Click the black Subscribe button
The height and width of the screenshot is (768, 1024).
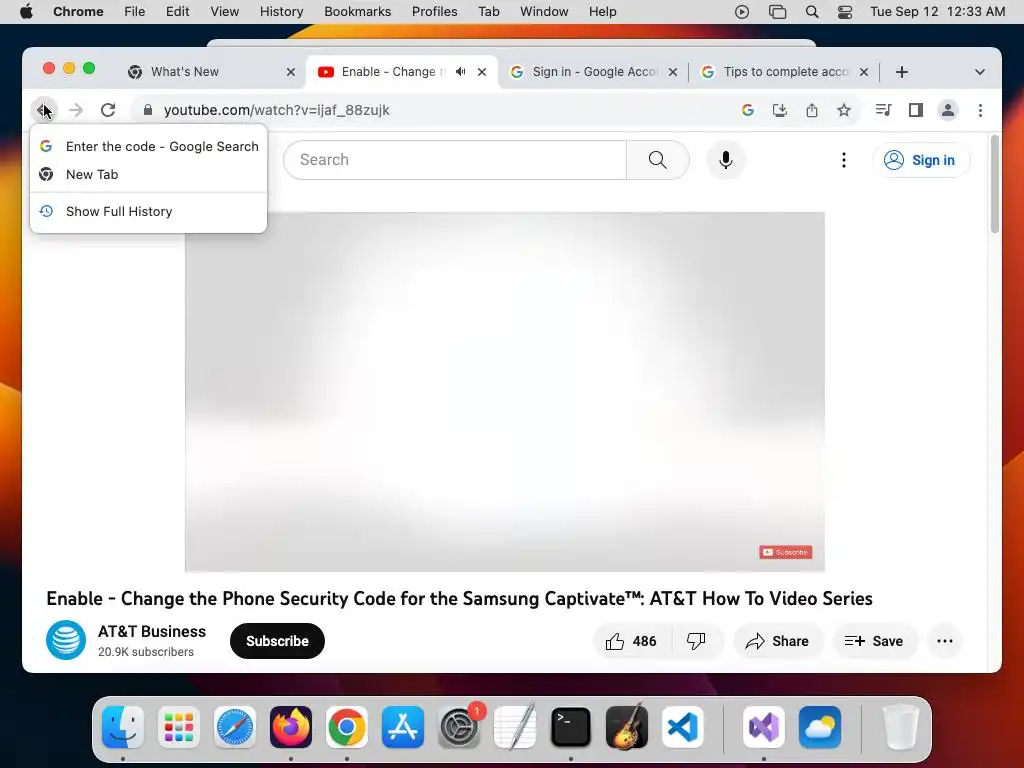click(x=277, y=641)
